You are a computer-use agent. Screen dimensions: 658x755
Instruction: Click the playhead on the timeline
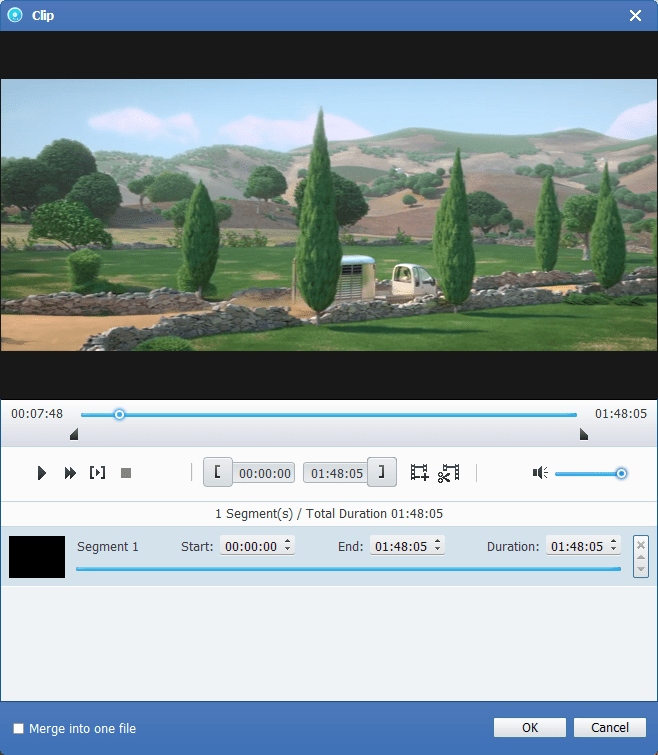pos(119,414)
